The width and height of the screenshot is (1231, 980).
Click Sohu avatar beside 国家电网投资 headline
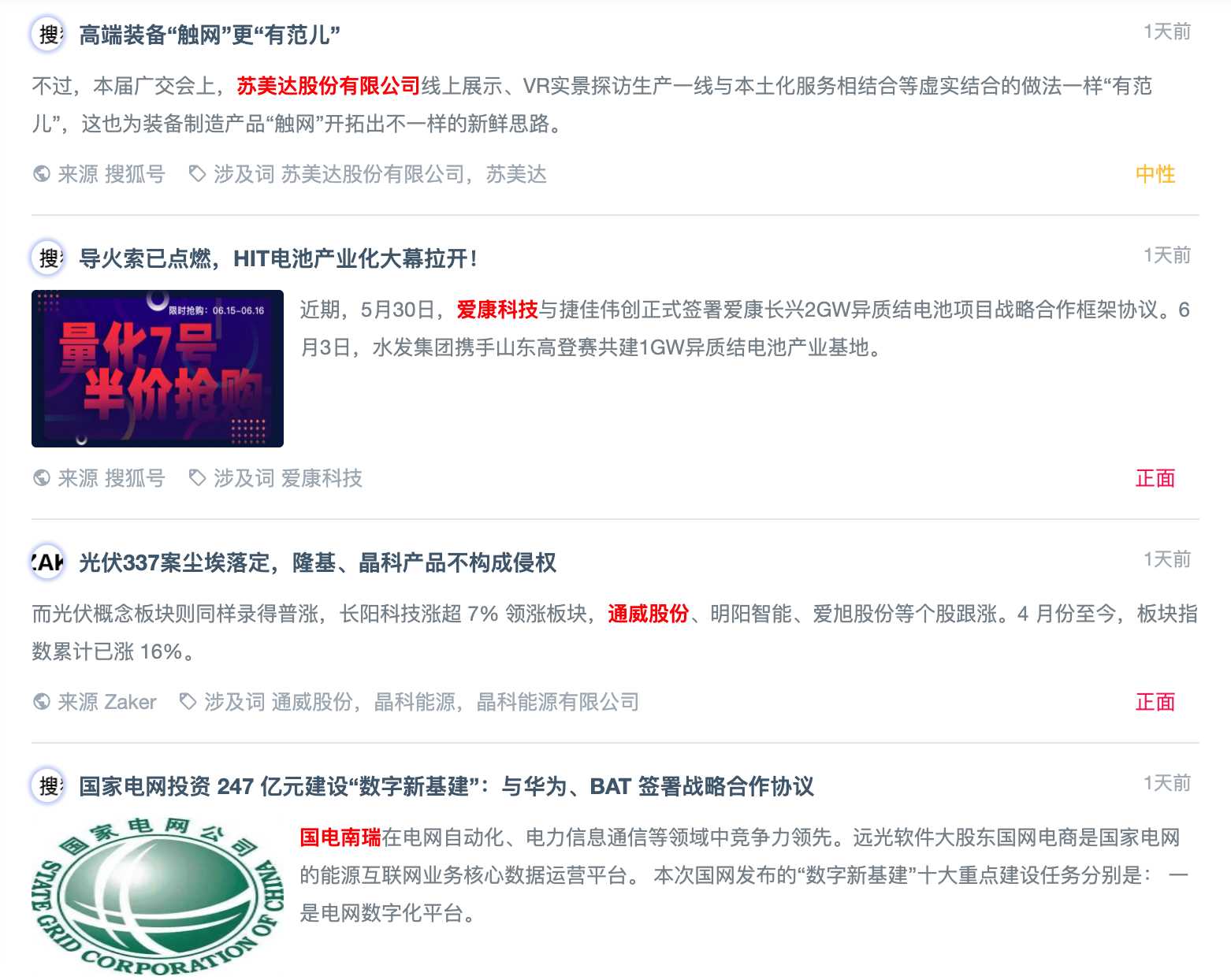tap(47, 785)
